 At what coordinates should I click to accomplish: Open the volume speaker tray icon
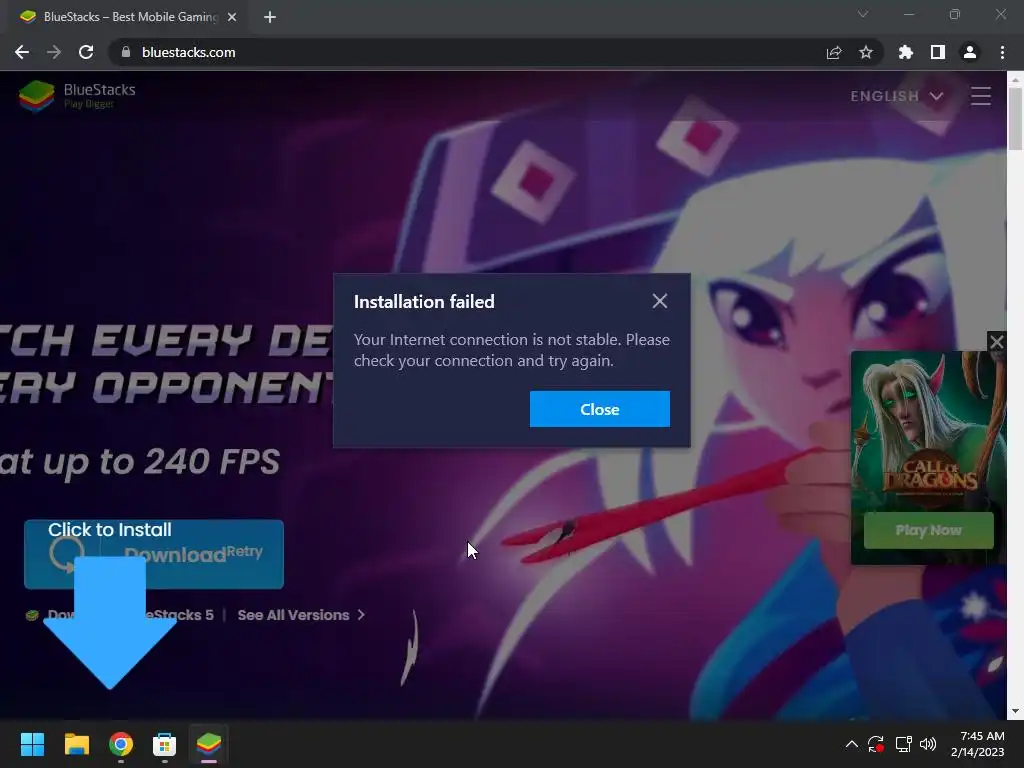[928, 744]
